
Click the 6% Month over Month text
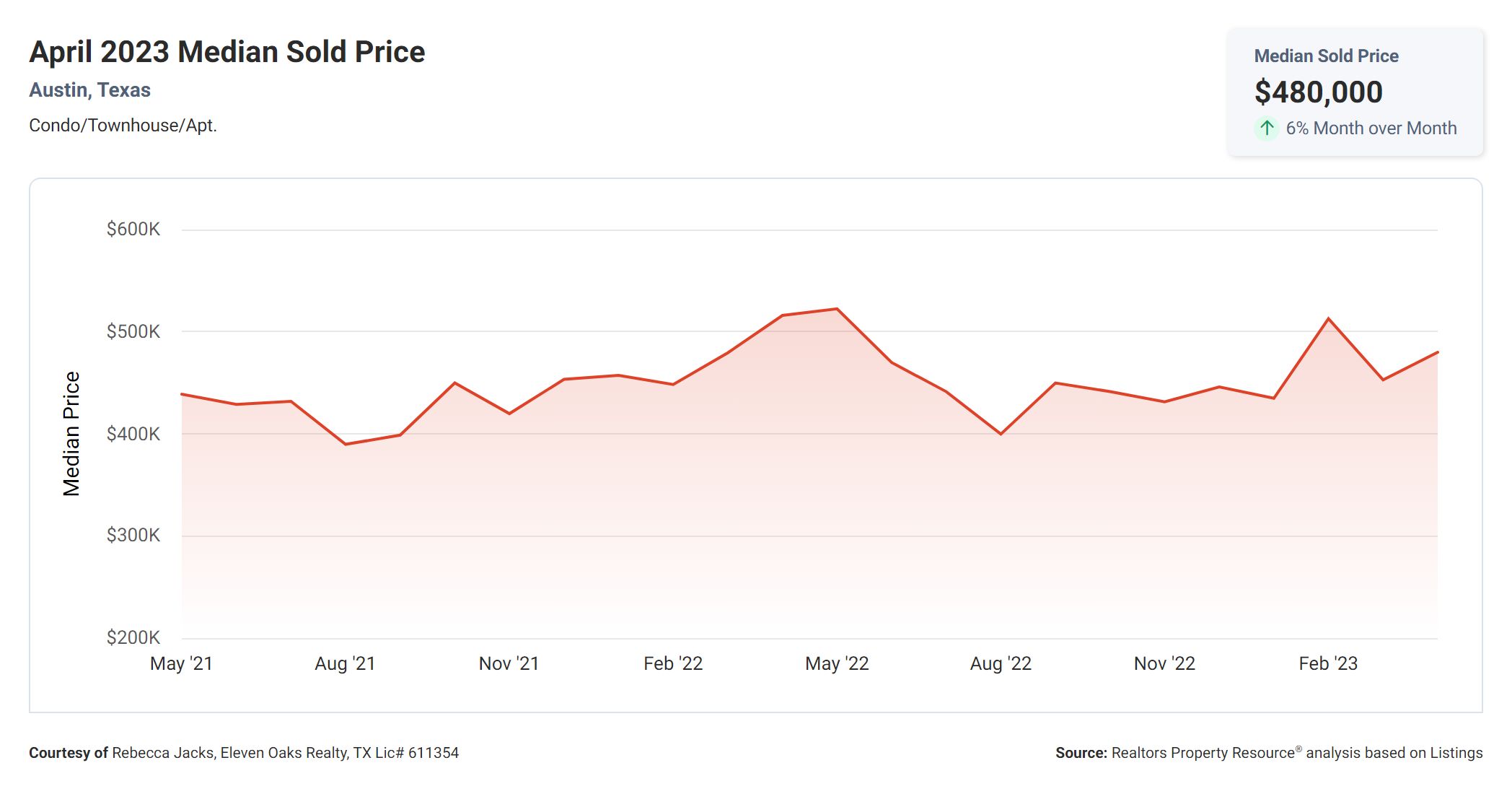tap(1371, 128)
